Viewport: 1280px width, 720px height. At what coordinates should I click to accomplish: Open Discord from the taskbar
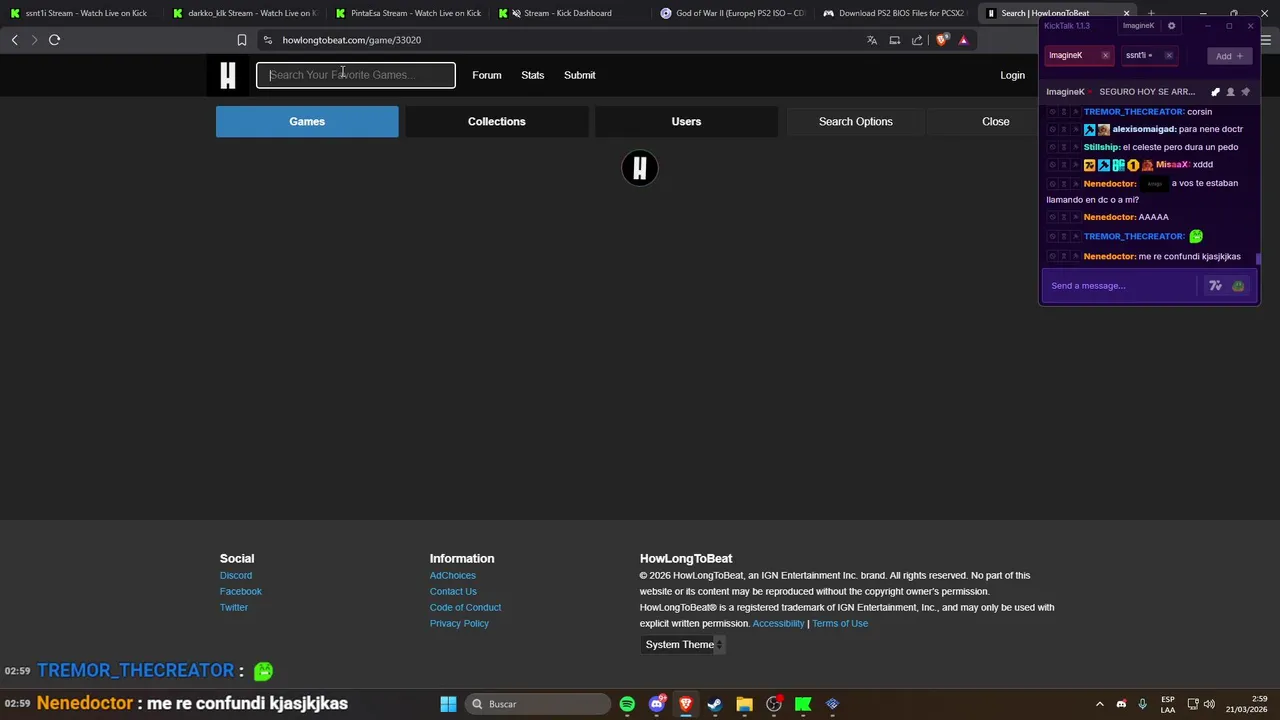(x=657, y=704)
